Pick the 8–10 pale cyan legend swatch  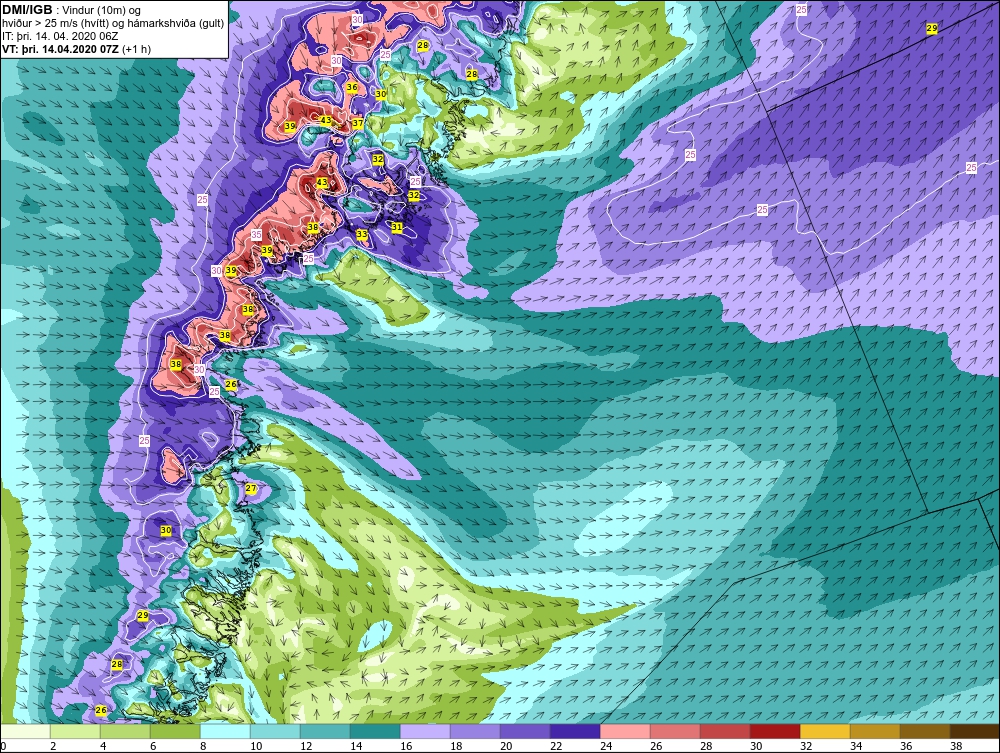click(225, 731)
